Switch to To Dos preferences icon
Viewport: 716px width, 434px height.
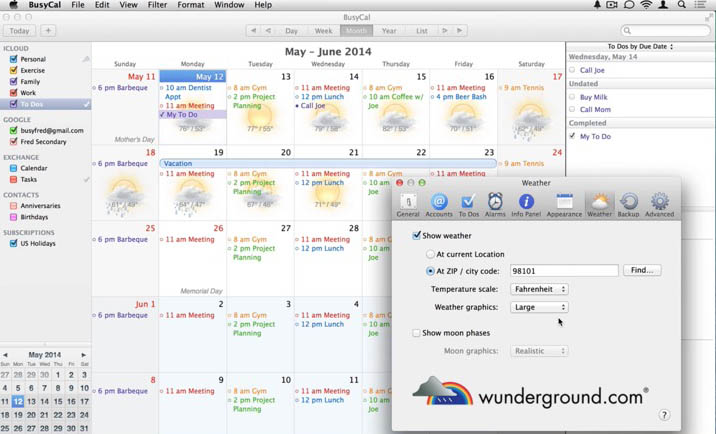468,203
